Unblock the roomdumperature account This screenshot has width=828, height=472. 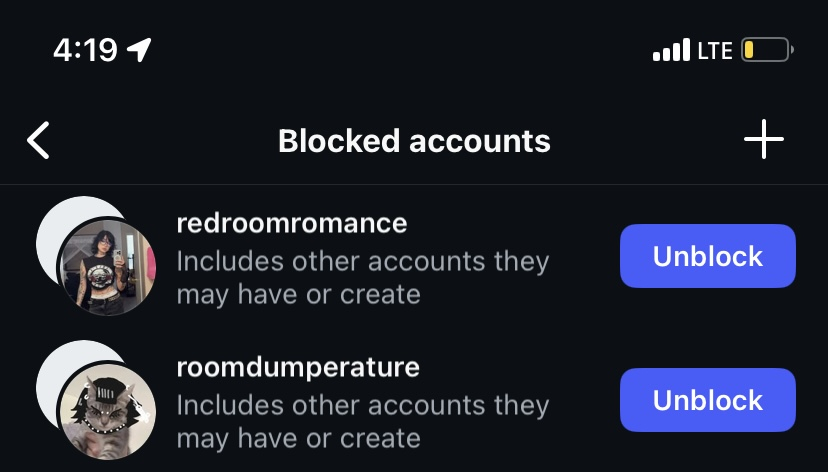(707, 400)
